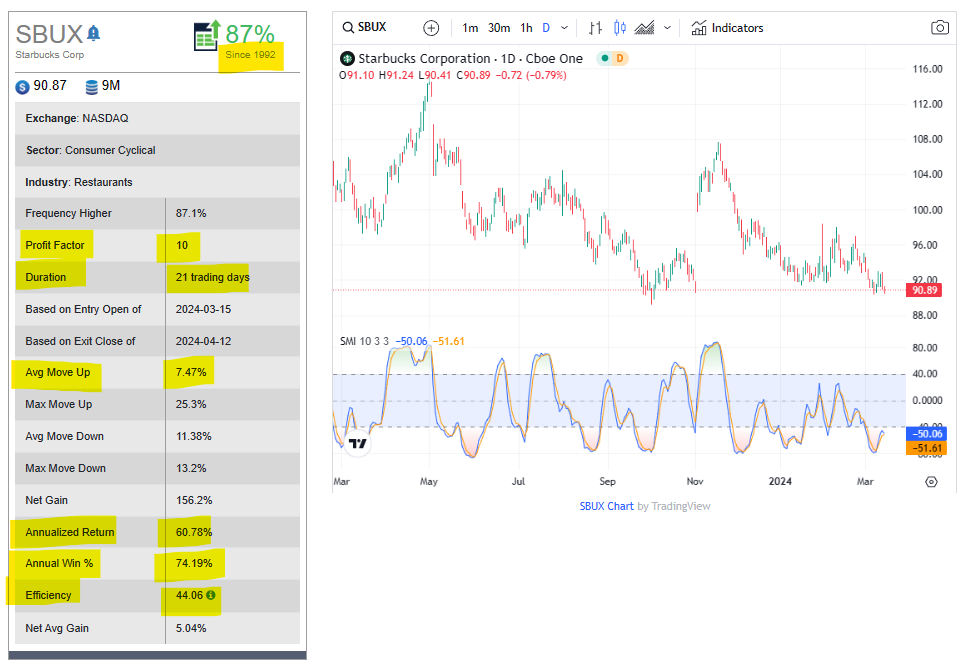Switch chart to 30m timeframe
Image resolution: width=963 pixels, height=663 pixels.
(499, 28)
